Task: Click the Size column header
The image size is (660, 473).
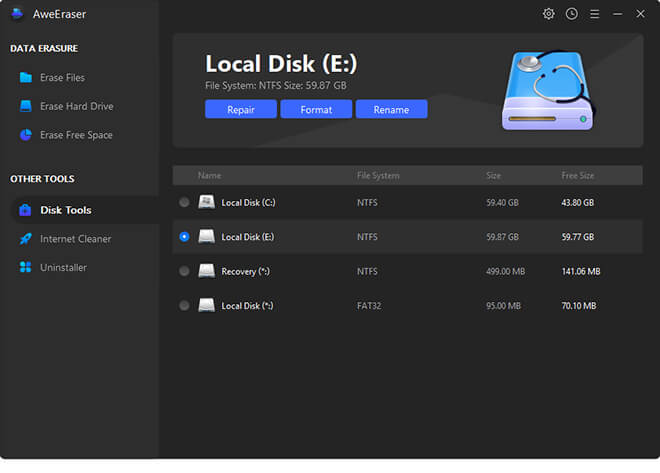Action: point(493,175)
